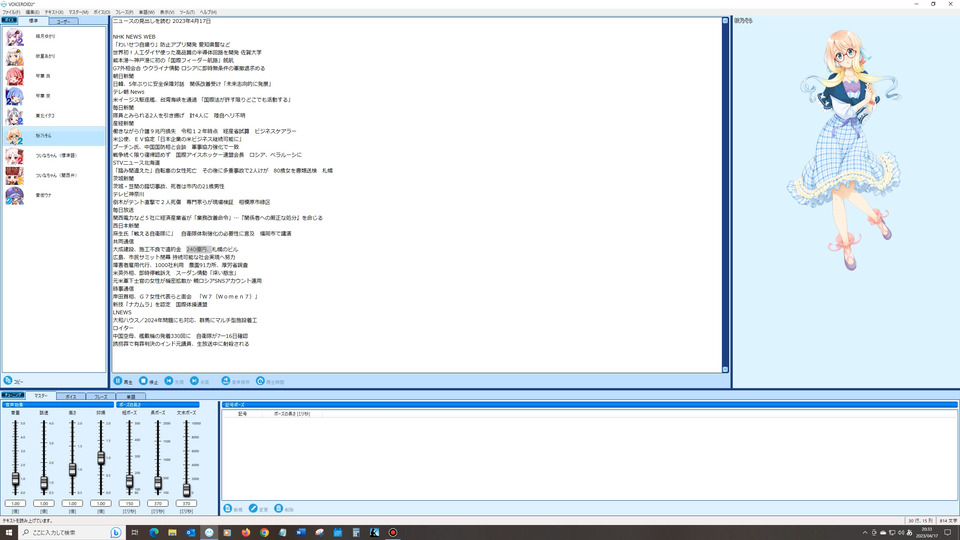The width and height of the screenshot is (960, 540).
Task: Open the ツール(T) menu
Action: [x=187, y=12]
